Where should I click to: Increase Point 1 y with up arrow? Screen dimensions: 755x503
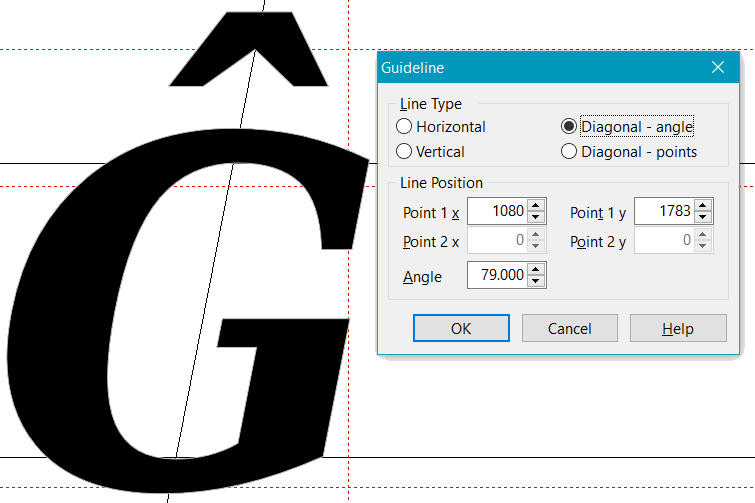(x=703, y=205)
